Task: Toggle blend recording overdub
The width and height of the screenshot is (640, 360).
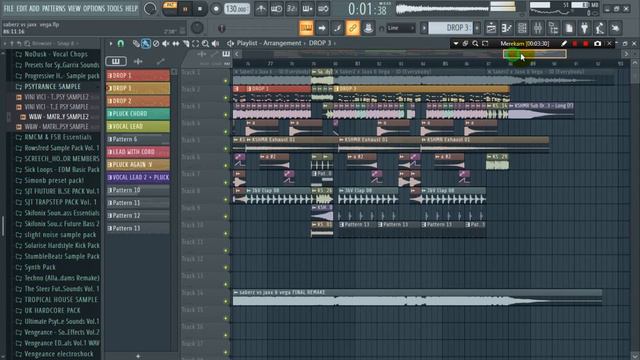Action: 307,9
